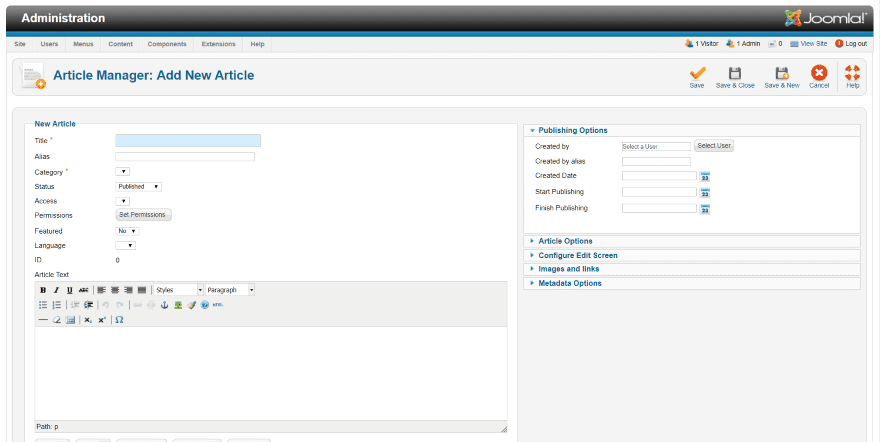880x442 pixels.
Task: Click the Select User button
Action: click(x=714, y=146)
